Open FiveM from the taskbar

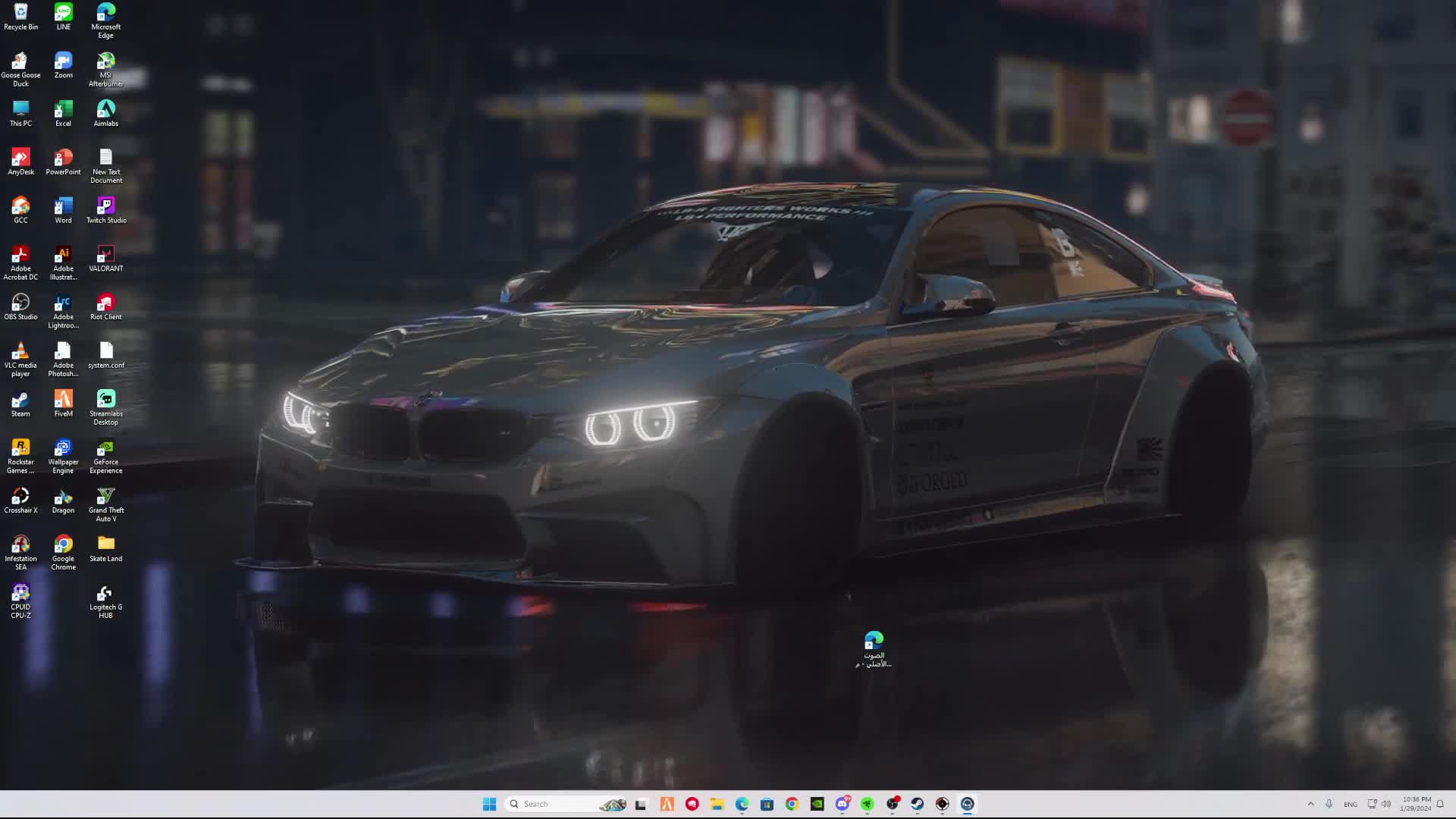point(667,804)
